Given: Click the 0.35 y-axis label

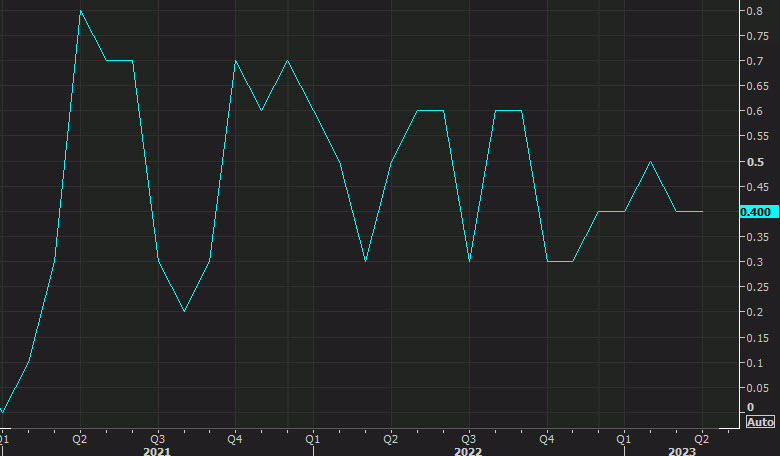Looking at the screenshot, I should pos(757,237).
